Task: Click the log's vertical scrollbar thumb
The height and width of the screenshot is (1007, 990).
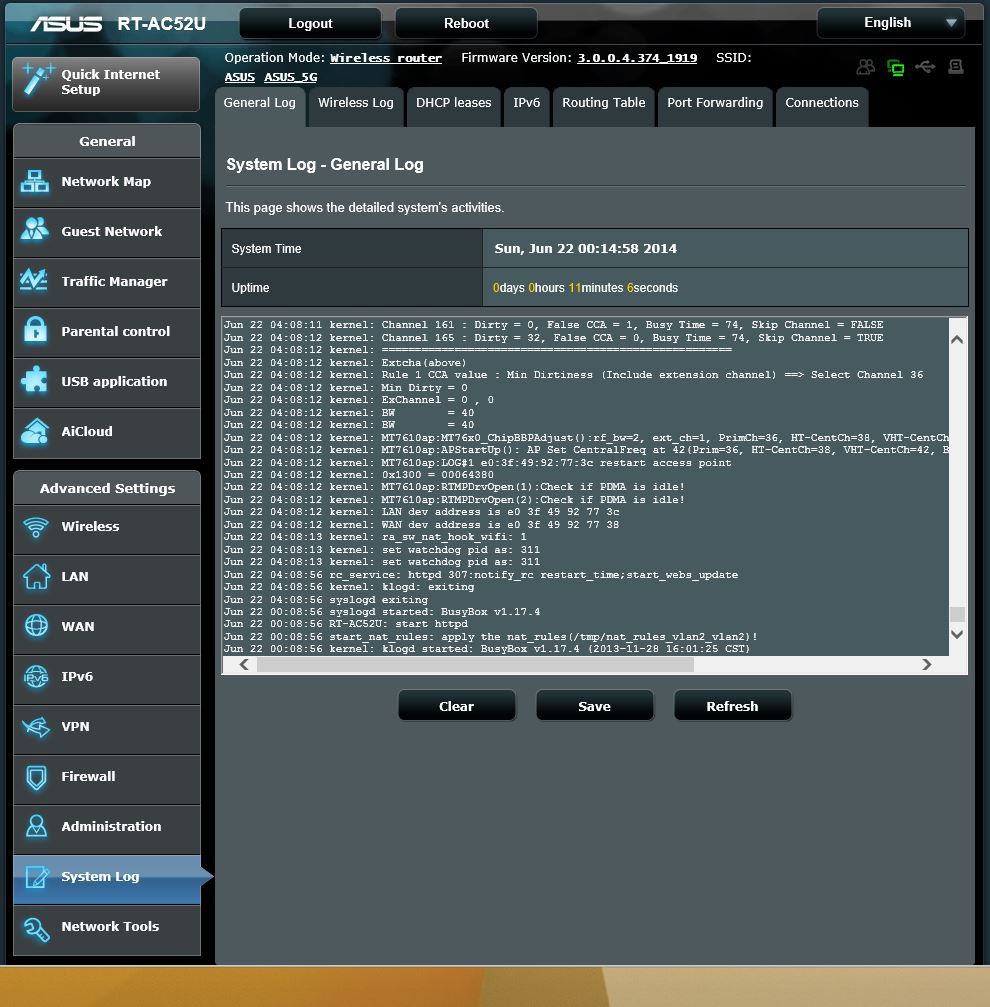Action: pos(957,614)
